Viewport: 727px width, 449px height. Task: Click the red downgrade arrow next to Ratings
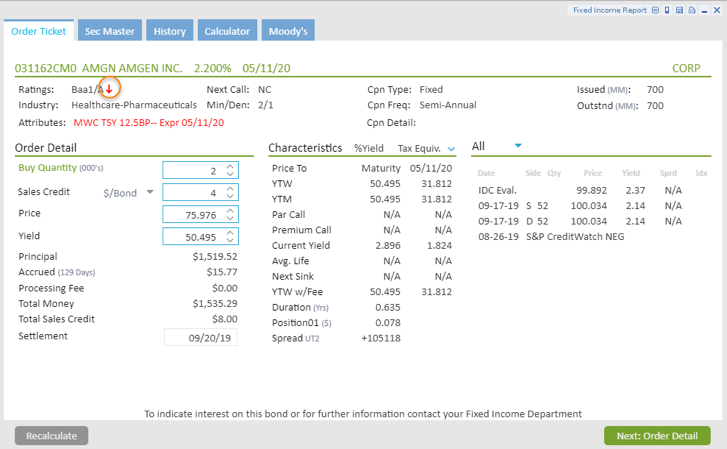click(109, 89)
